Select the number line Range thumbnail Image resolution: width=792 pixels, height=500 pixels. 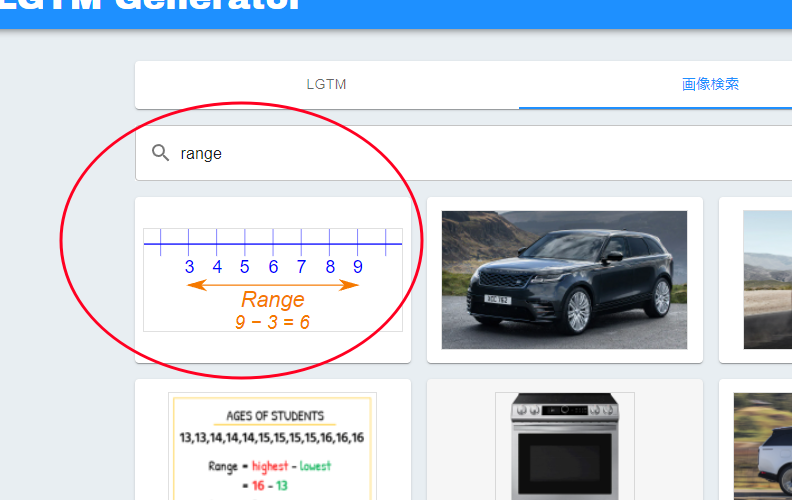click(273, 280)
